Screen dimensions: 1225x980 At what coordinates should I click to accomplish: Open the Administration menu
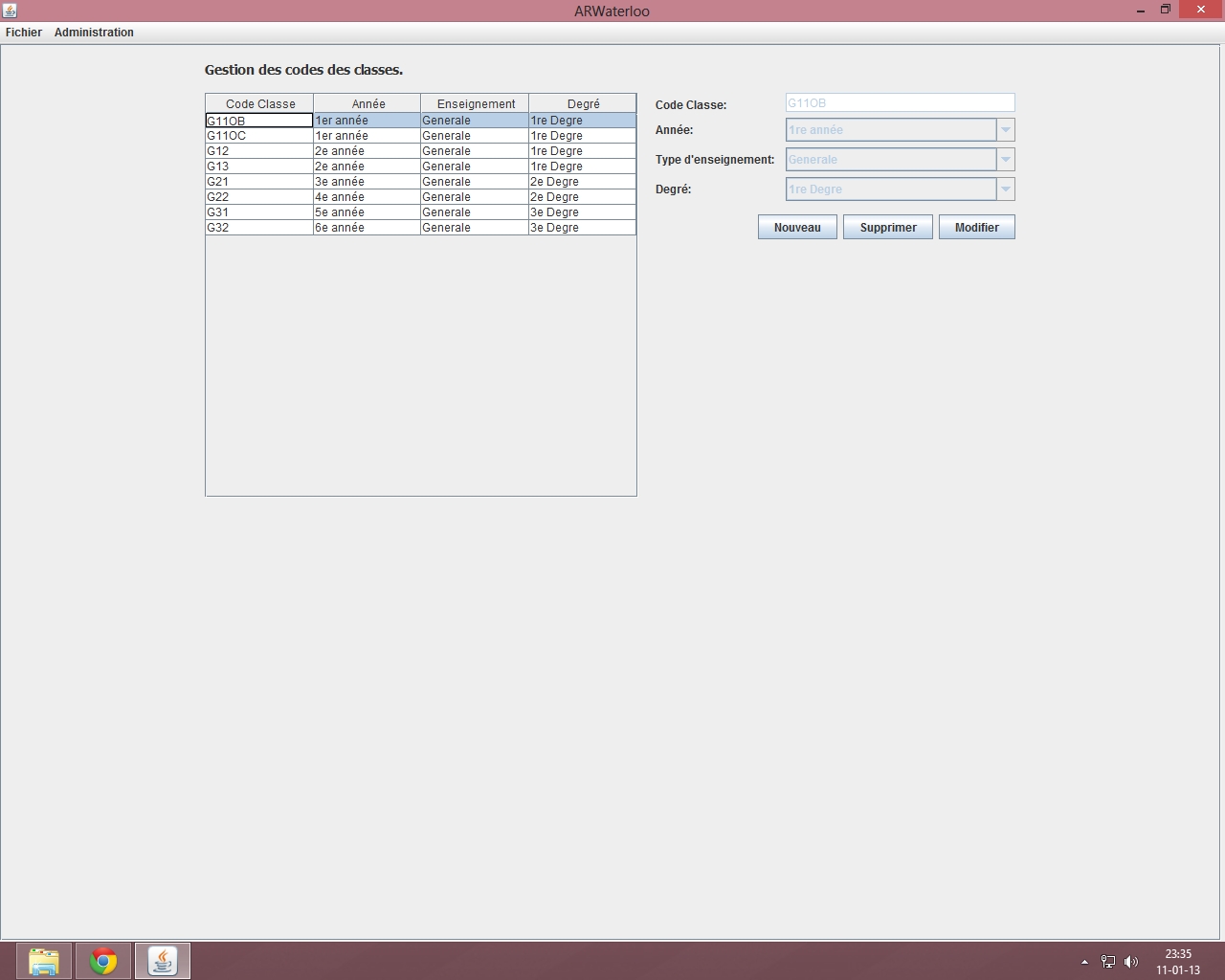pos(94,33)
